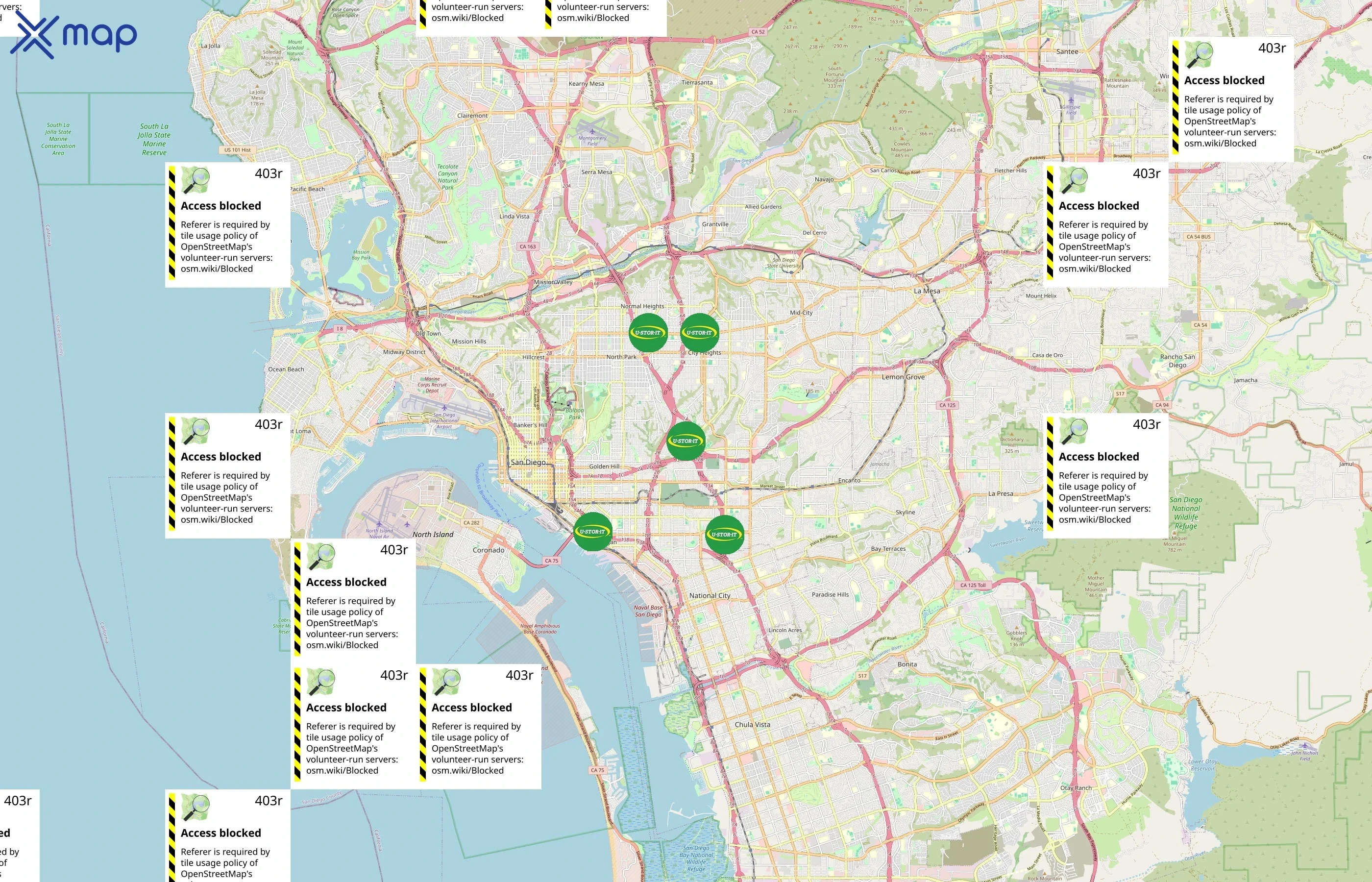Click the Ocean Beach label

286,369
